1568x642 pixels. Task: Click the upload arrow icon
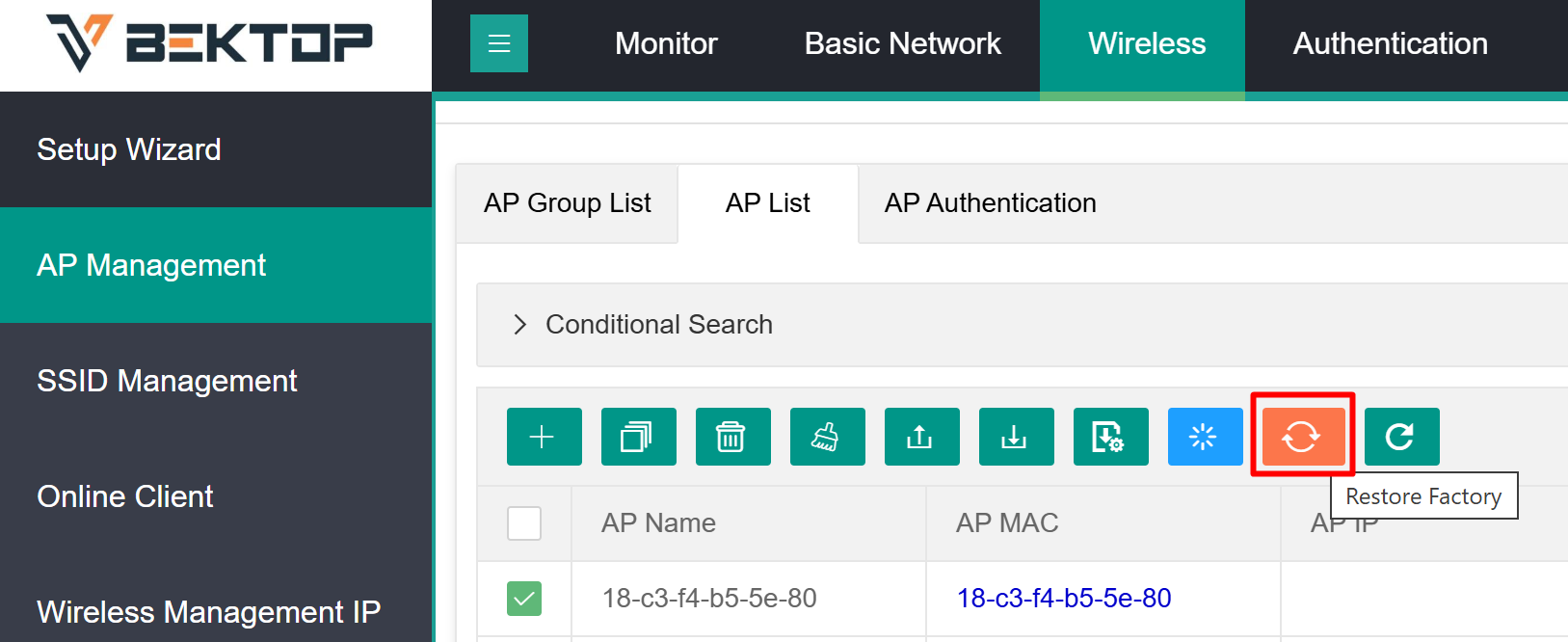pyautogui.click(x=921, y=437)
